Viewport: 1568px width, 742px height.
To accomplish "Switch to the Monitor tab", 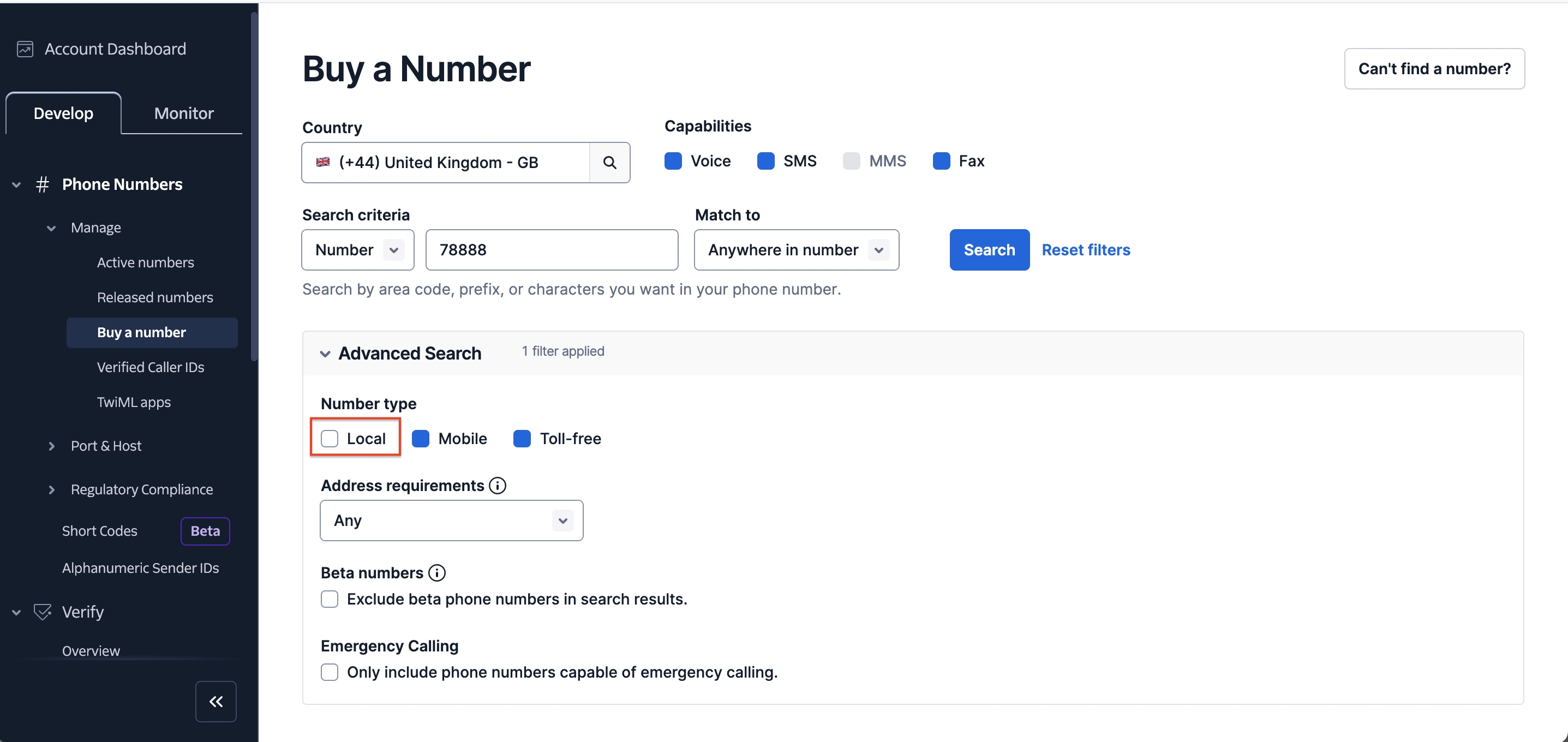I will click(x=184, y=113).
